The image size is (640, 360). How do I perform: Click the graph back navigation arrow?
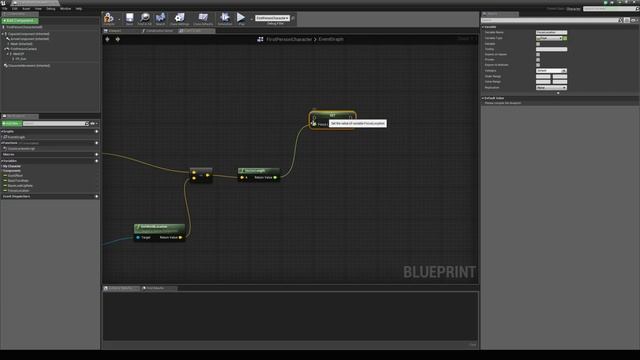click(x=107, y=39)
